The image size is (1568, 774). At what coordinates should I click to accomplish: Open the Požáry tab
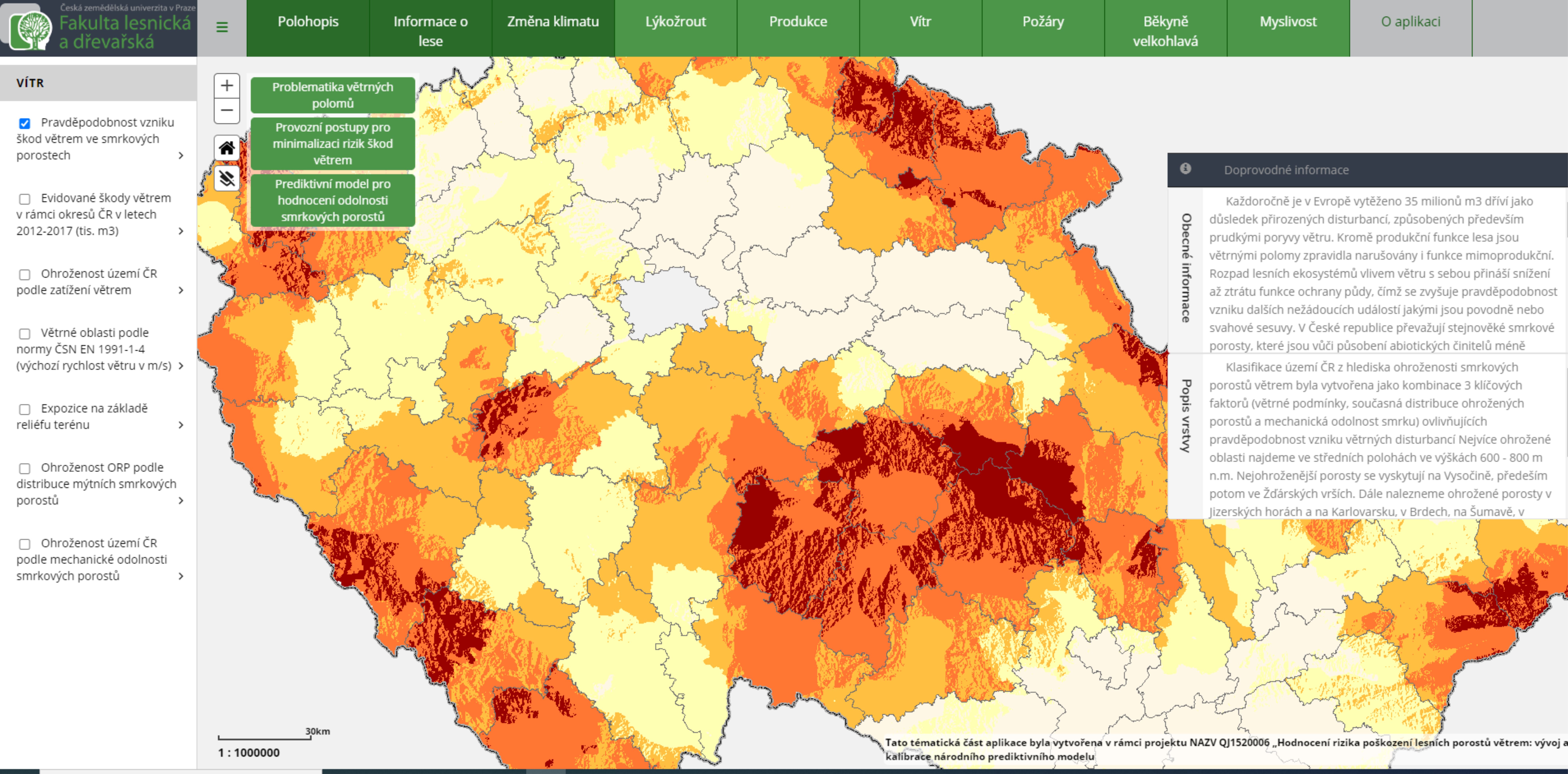point(1043,28)
